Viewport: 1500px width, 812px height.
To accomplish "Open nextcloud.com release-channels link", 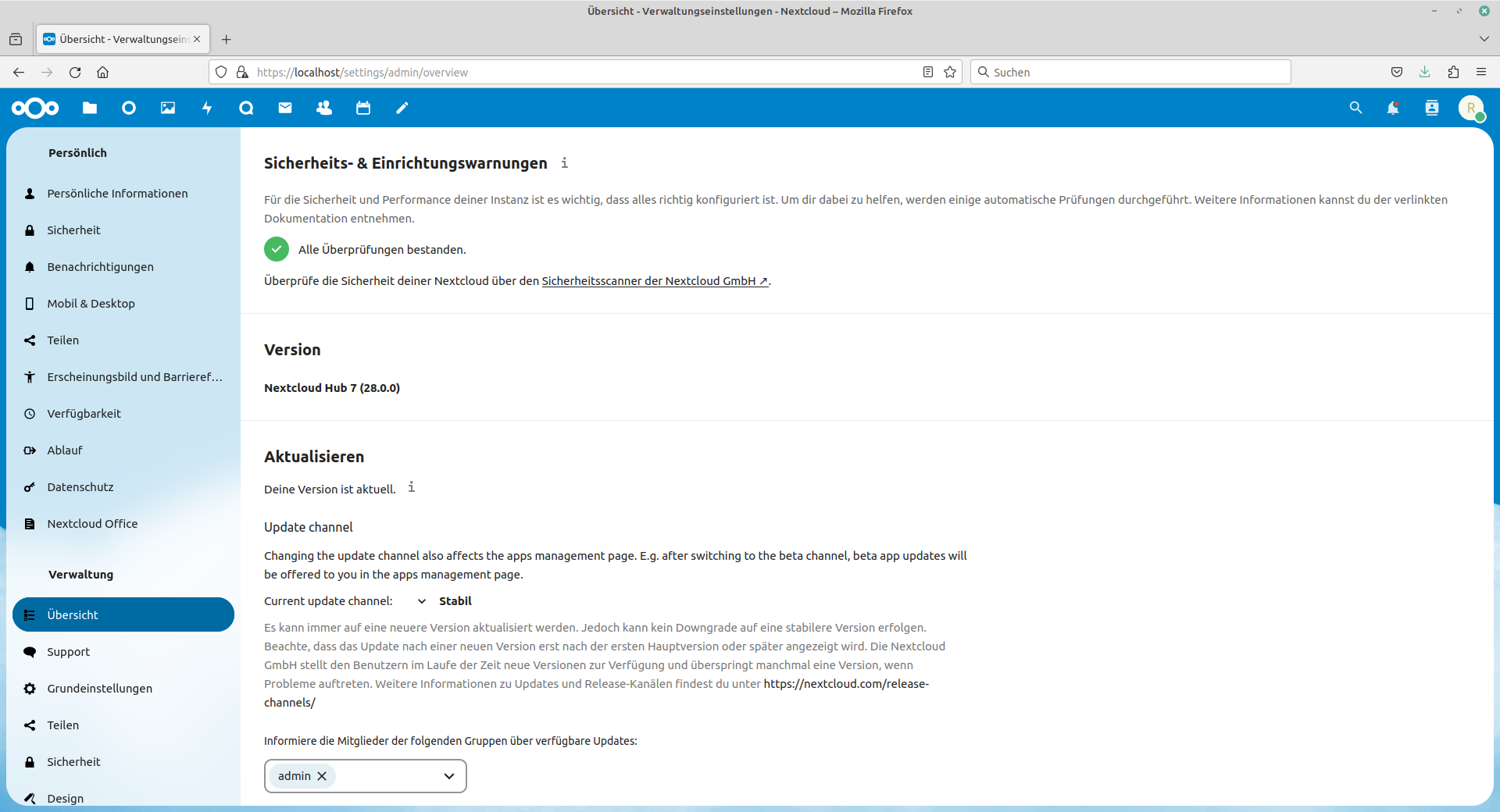I will pyautogui.click(x=846, y=684).
